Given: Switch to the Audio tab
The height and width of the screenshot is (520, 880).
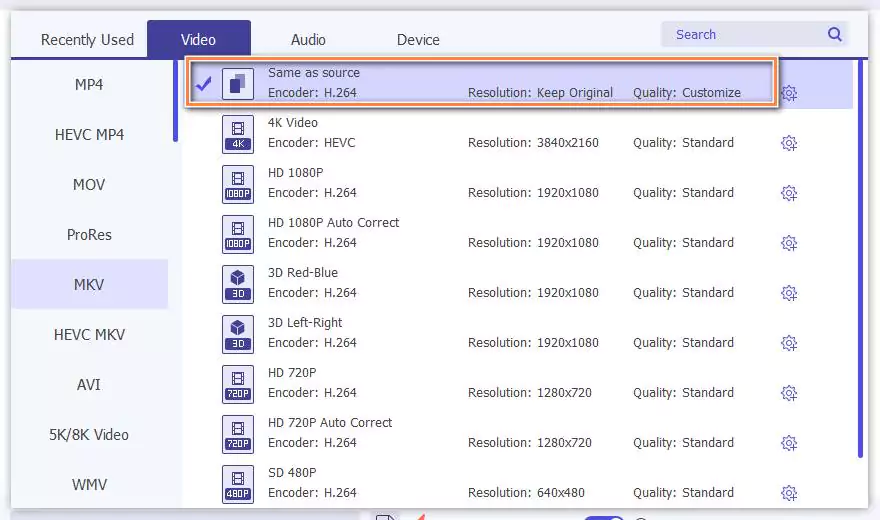Looking at the screenshot, I should pyautogui.click(x=308, y=40).
